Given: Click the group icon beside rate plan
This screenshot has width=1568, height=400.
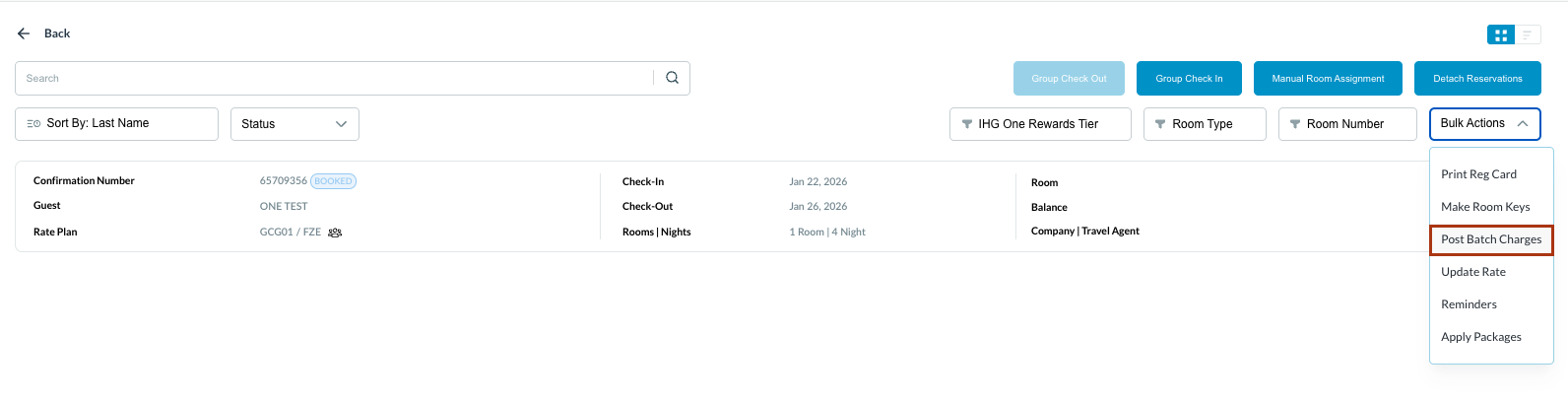Looking at the screenshot, I should coord(335,233).
